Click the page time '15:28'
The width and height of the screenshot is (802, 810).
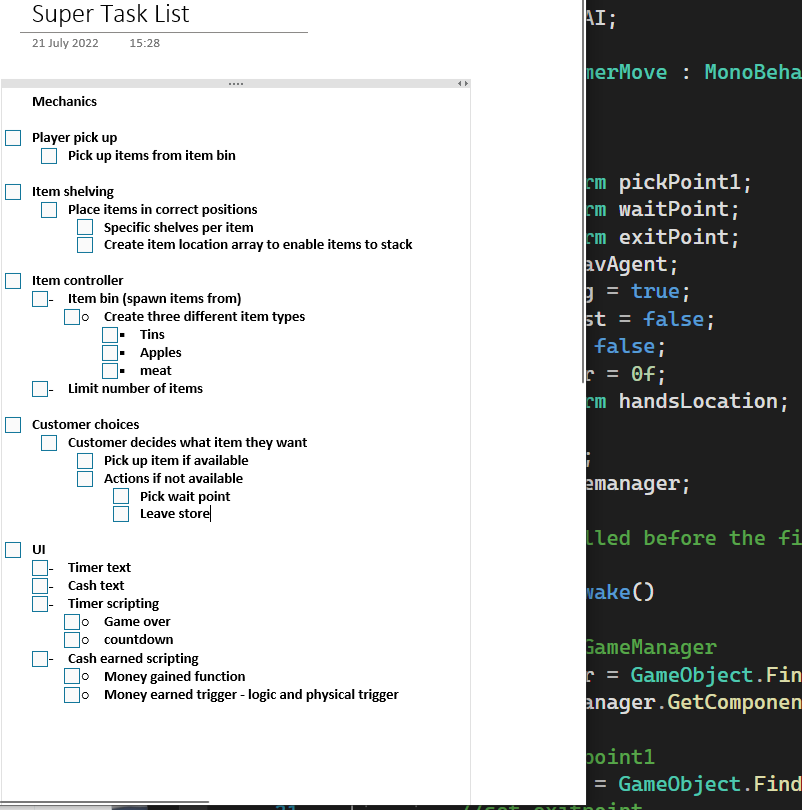coord(145,43)
